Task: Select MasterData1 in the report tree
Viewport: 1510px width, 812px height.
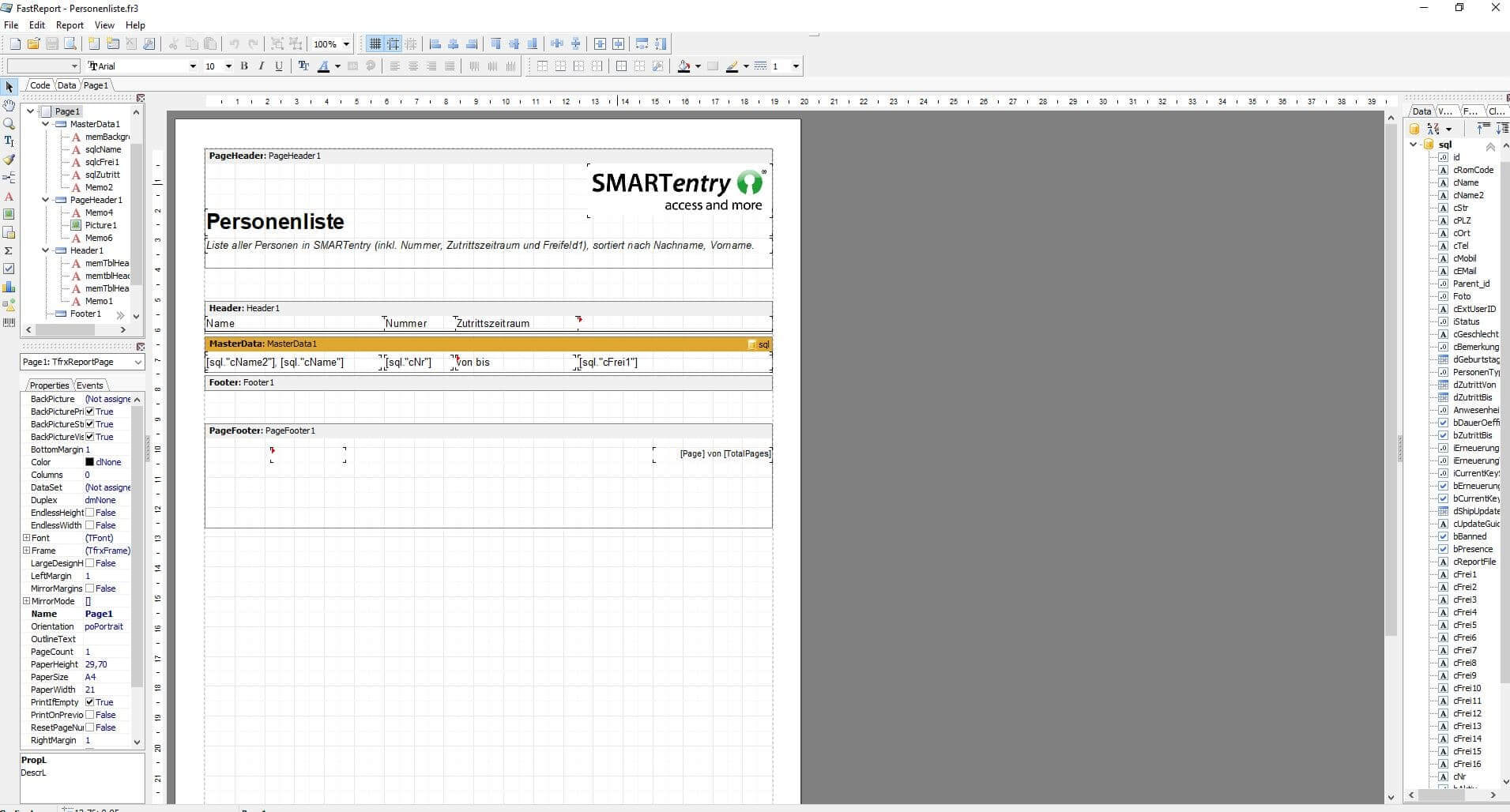Action: 95,124
